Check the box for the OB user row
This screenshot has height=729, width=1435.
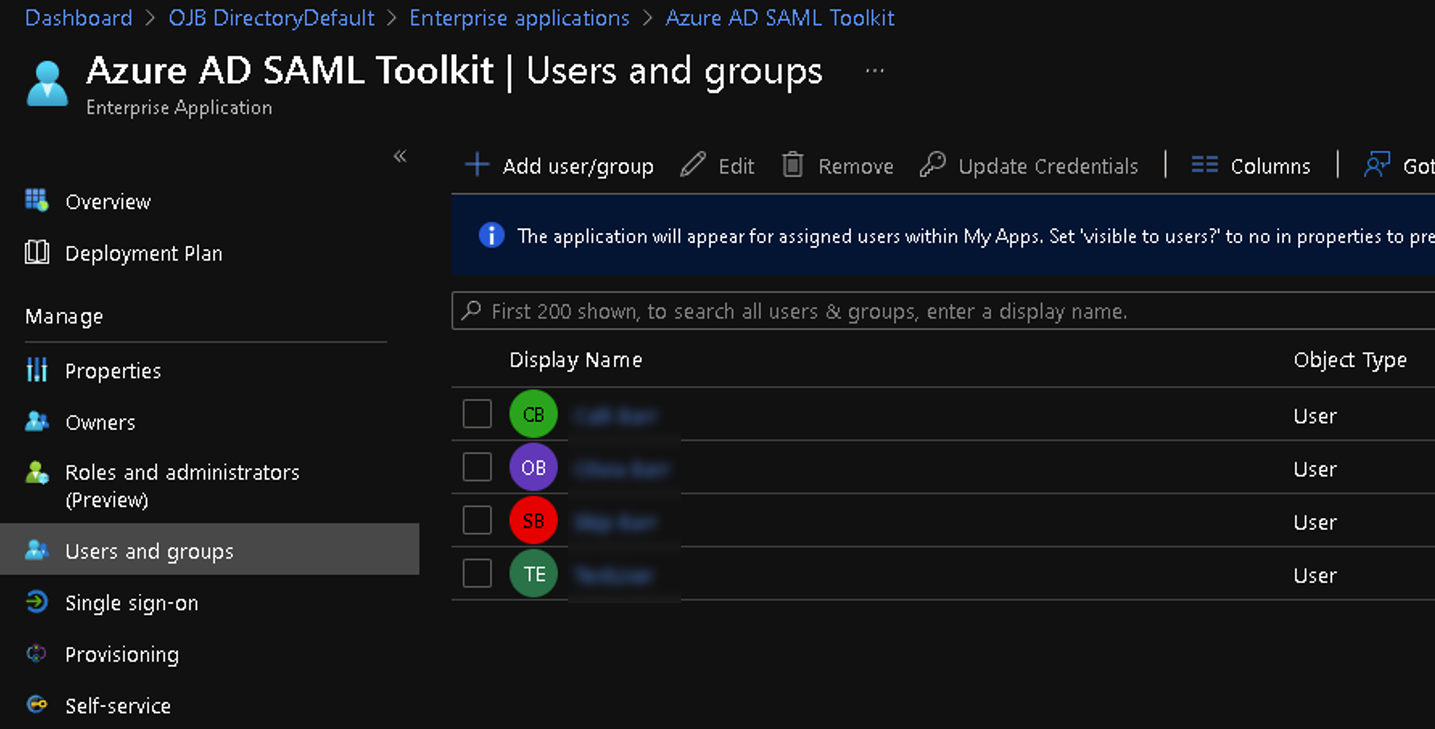(477, 467)
